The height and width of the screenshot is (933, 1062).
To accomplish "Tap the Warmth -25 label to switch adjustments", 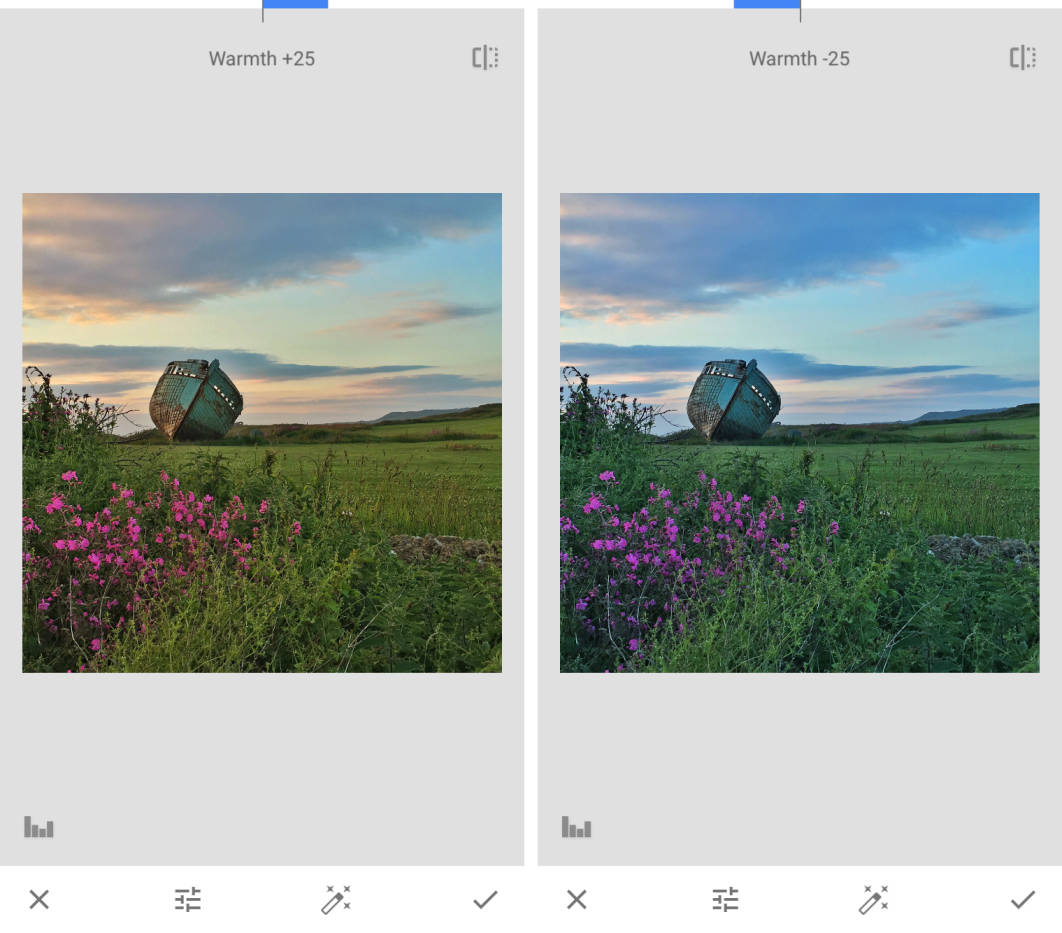I will point(800,58).
